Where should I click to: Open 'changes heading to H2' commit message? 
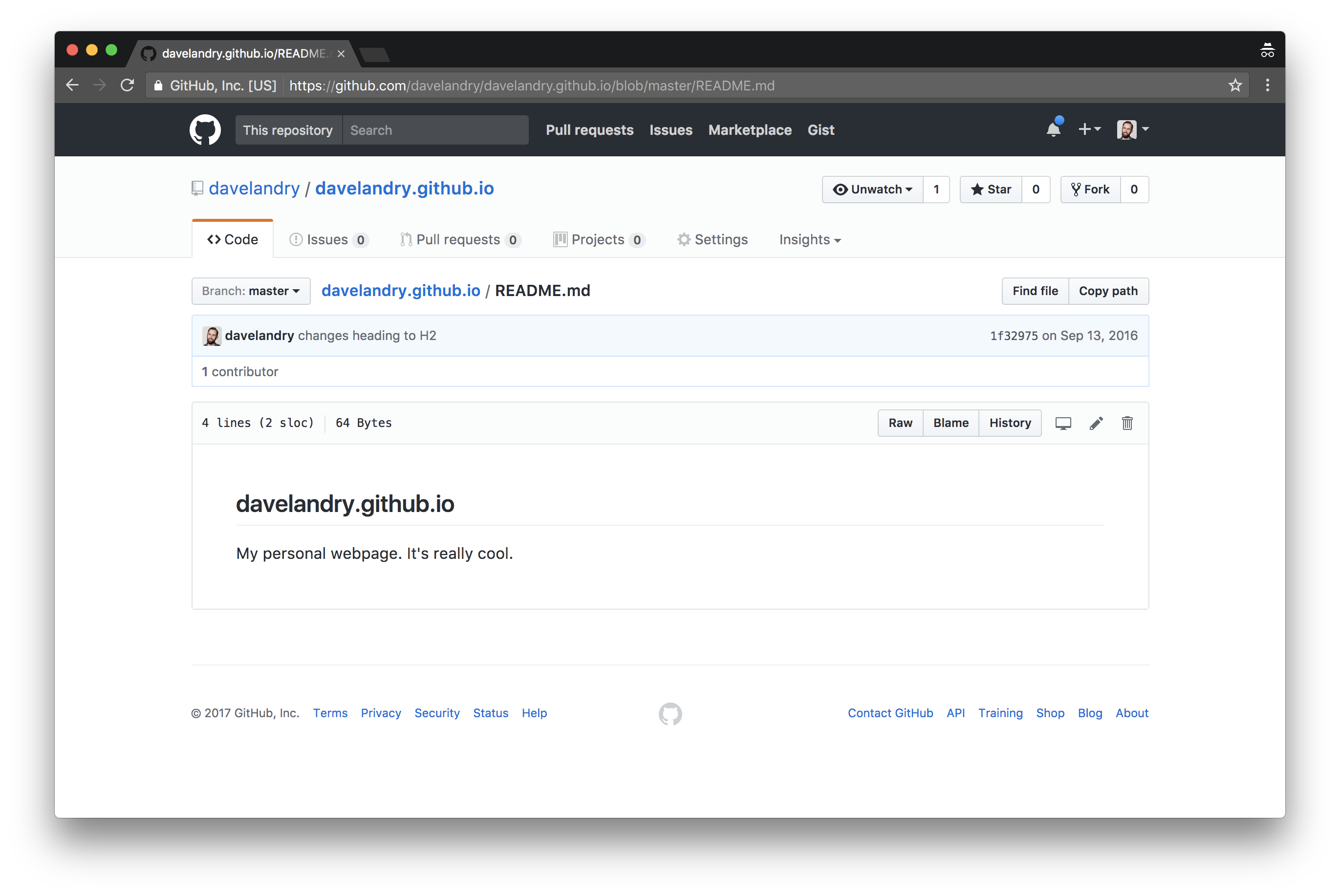click(367, 336)
